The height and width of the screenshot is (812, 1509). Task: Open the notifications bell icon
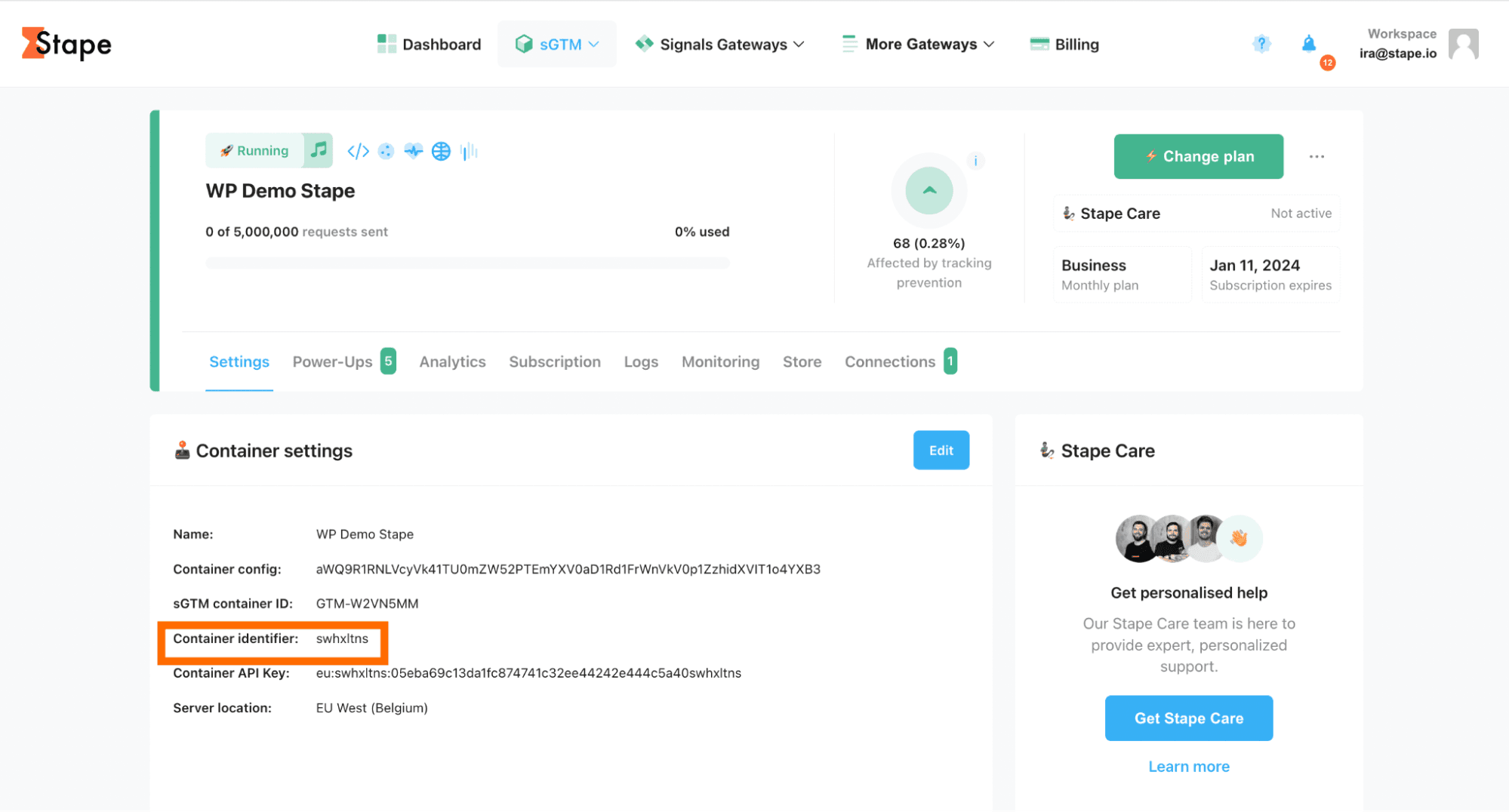click(x=1309, y=44)
